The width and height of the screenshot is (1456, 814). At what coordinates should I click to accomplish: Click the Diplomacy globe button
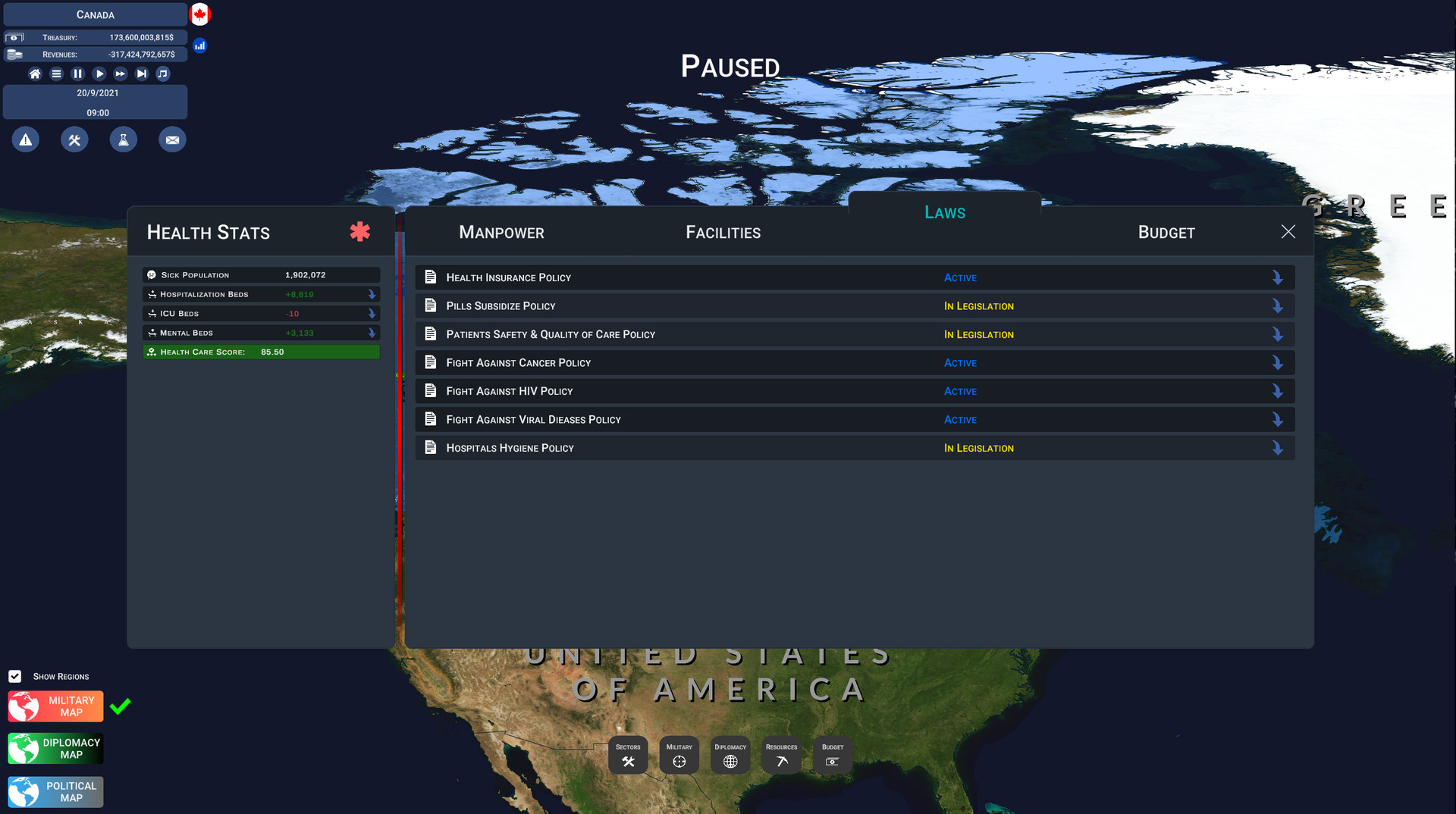tap(730, 755)
